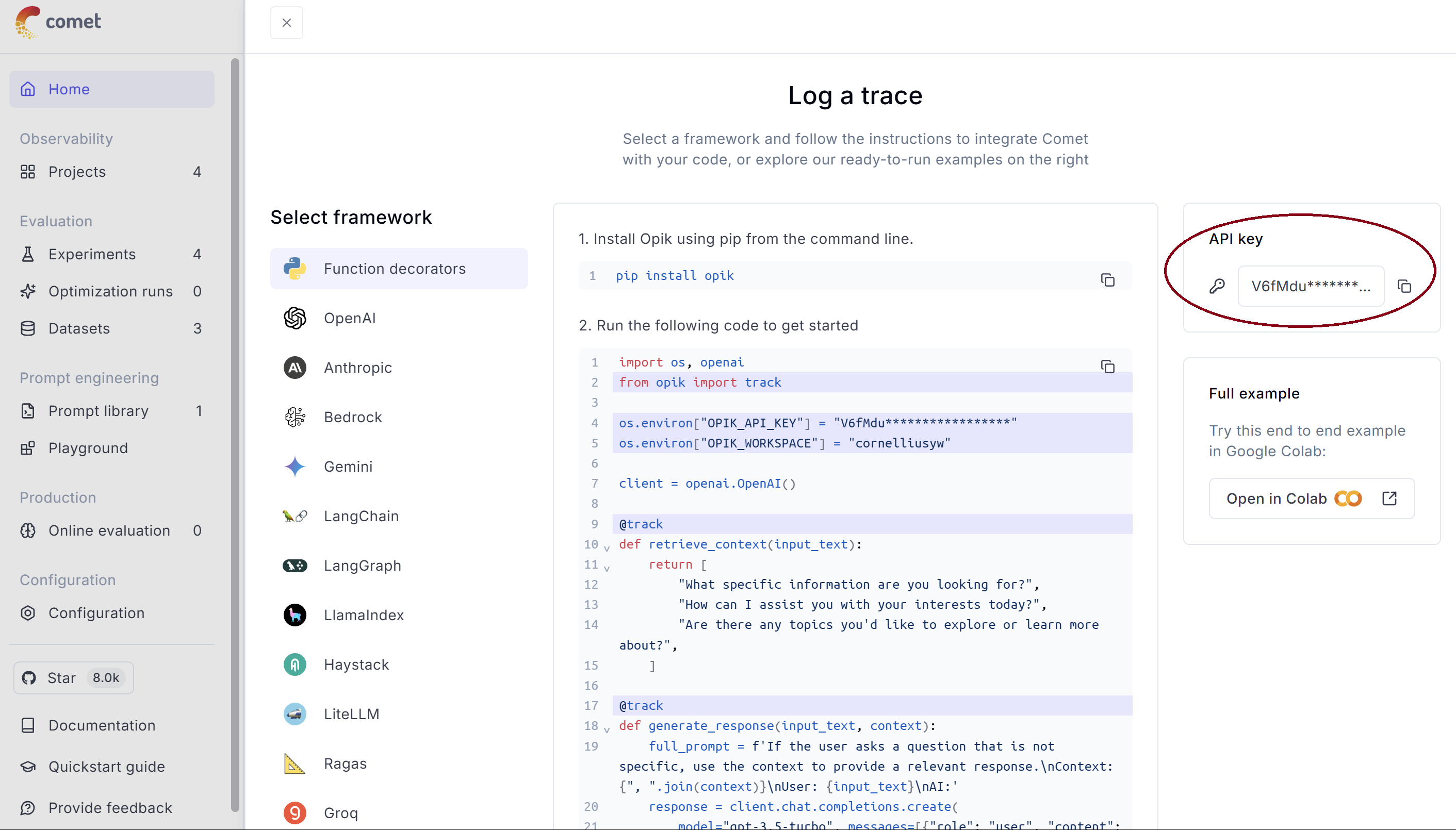Open the Datasets section
The width and height of the screenshot is (1456, 830).
[112, 328]
